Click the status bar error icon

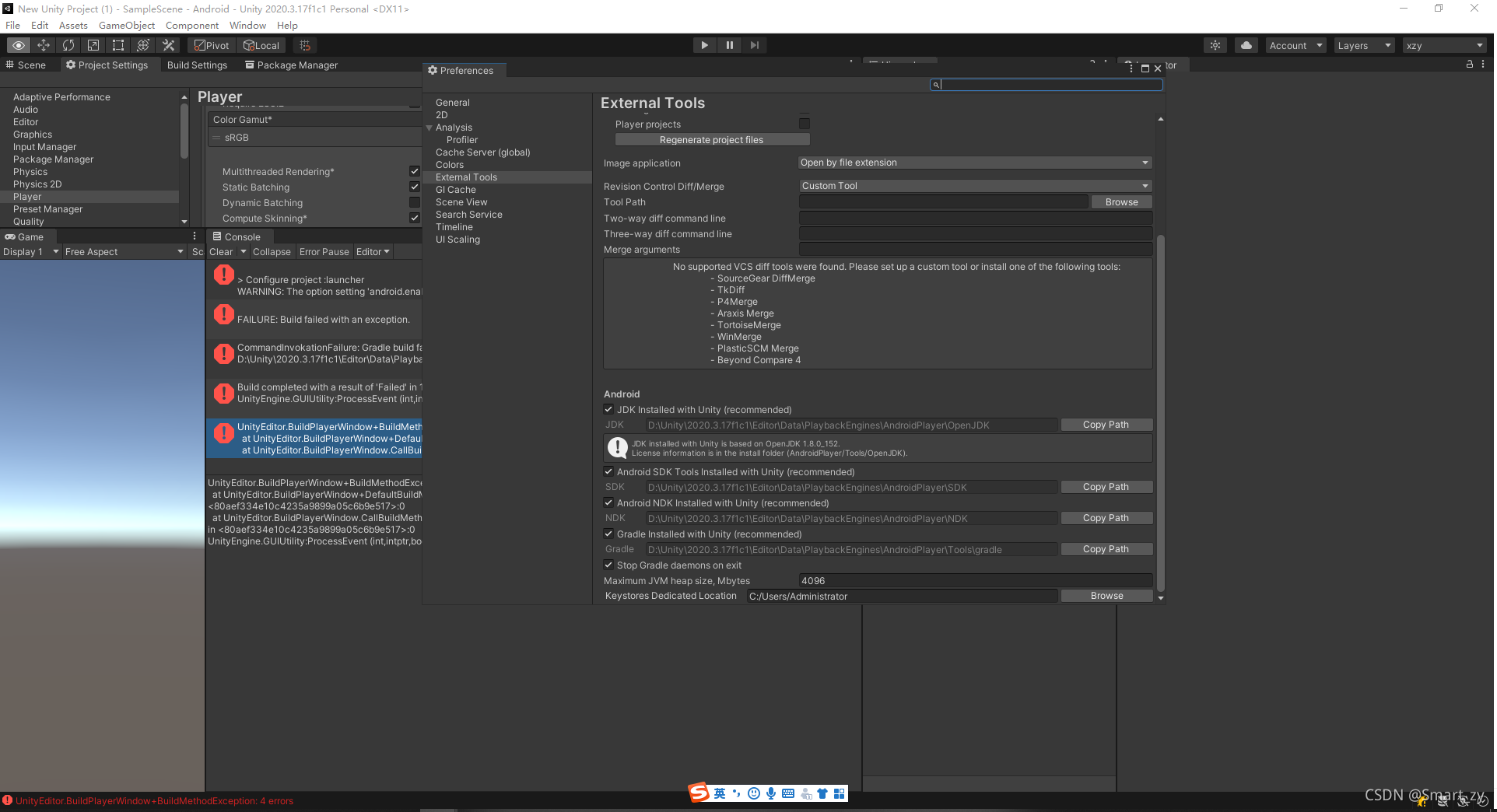(x=7, y=800)
